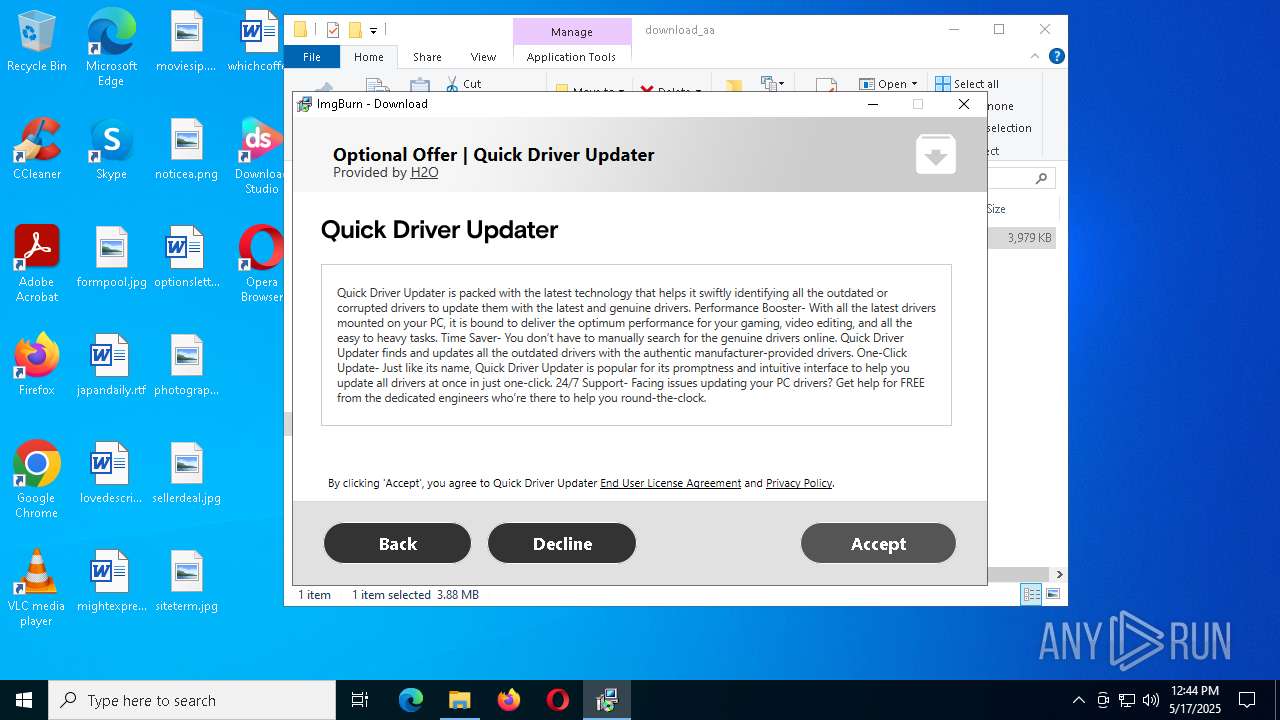Open Firefox desktop shortcut
1280x720 pixels.
click(x=37, y=366)
